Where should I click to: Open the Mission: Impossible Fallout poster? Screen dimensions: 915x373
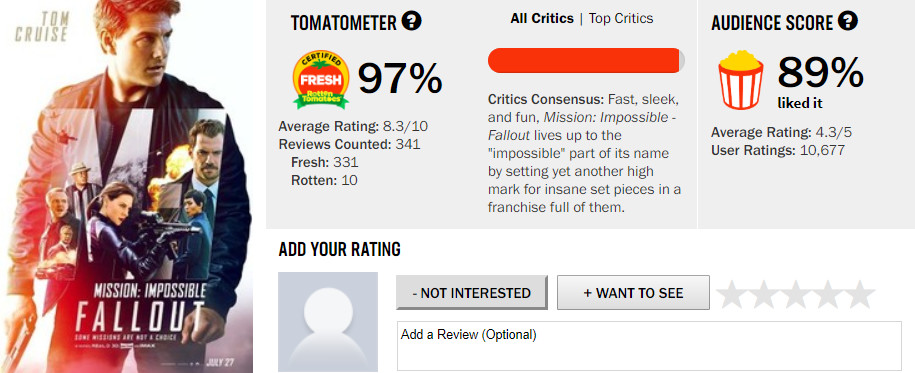(126, 186)
